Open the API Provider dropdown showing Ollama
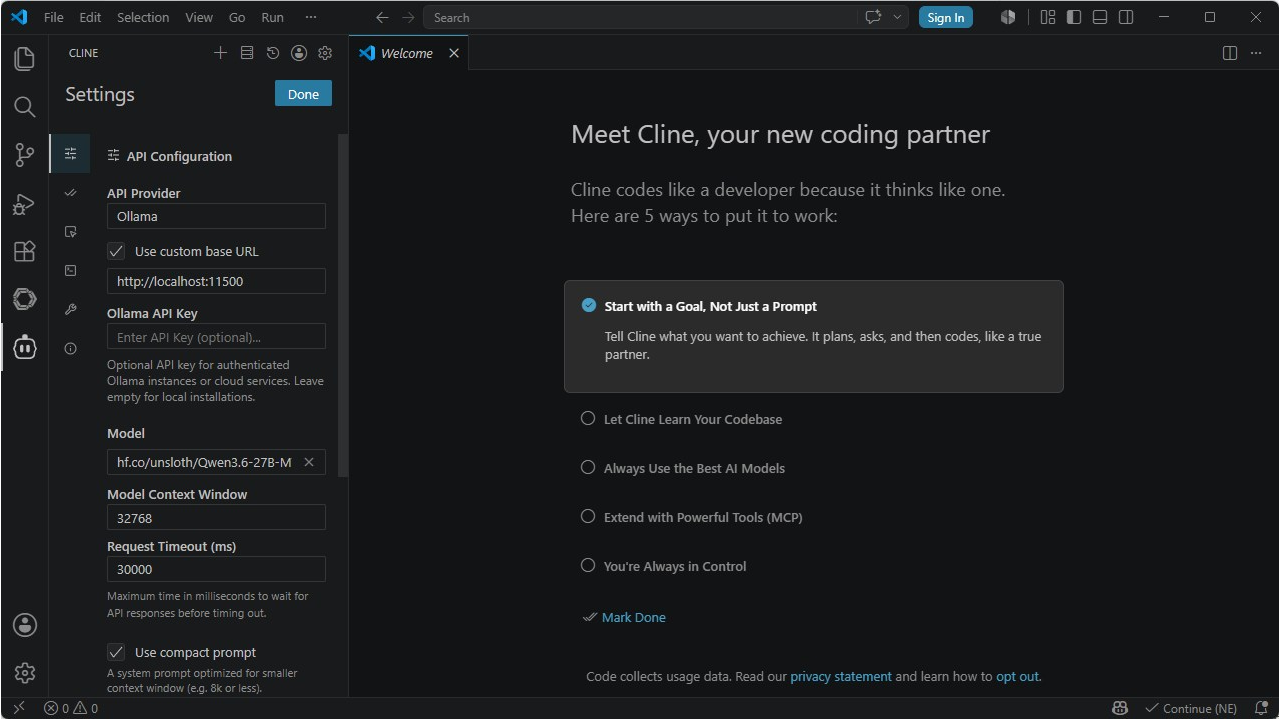 click(x=216, y=216)
